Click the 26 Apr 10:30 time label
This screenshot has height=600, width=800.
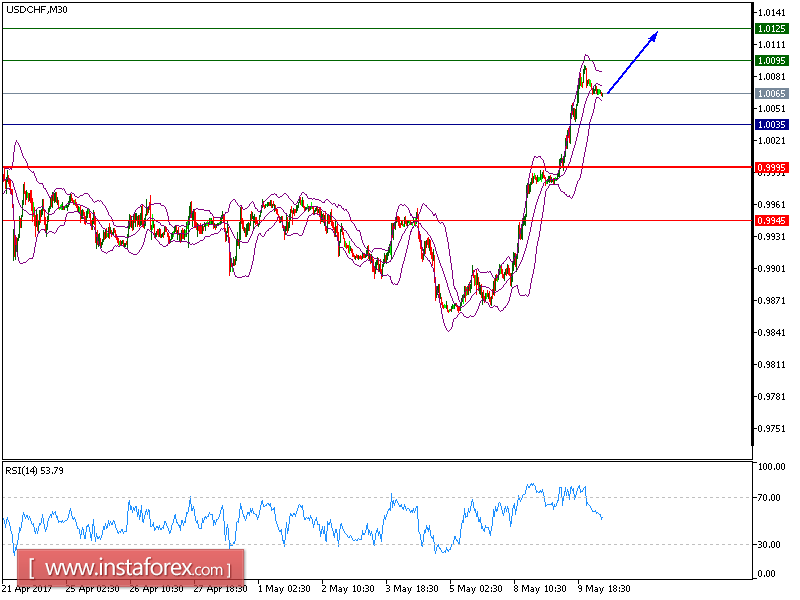(x=156, y=589)
